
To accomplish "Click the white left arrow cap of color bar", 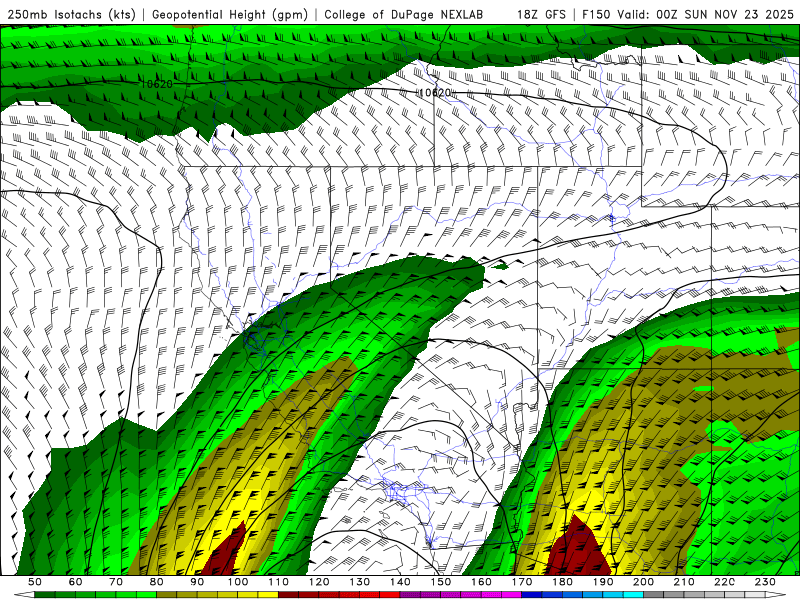I will pos(24,595).
